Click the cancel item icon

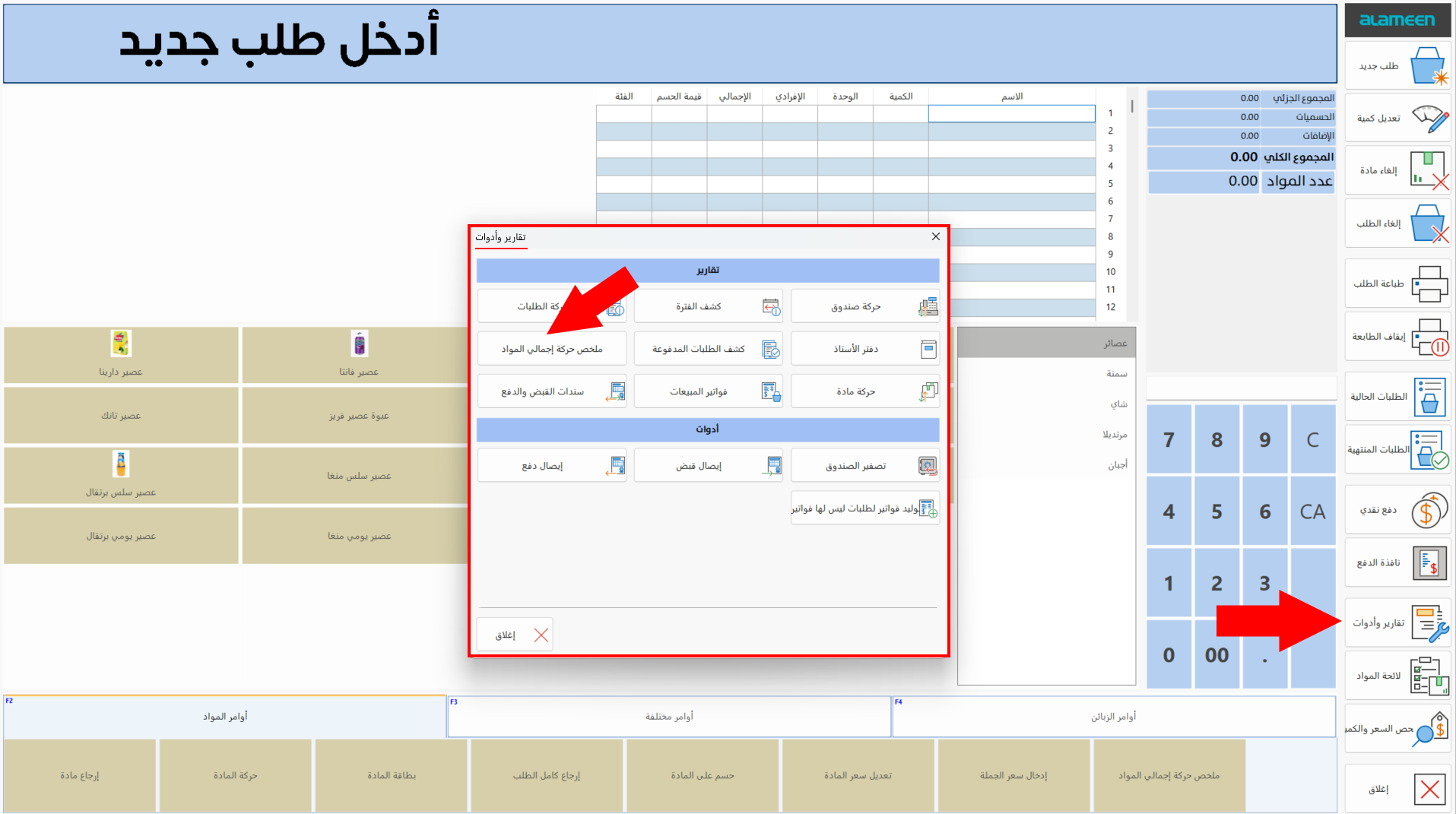click(1429, 170)
